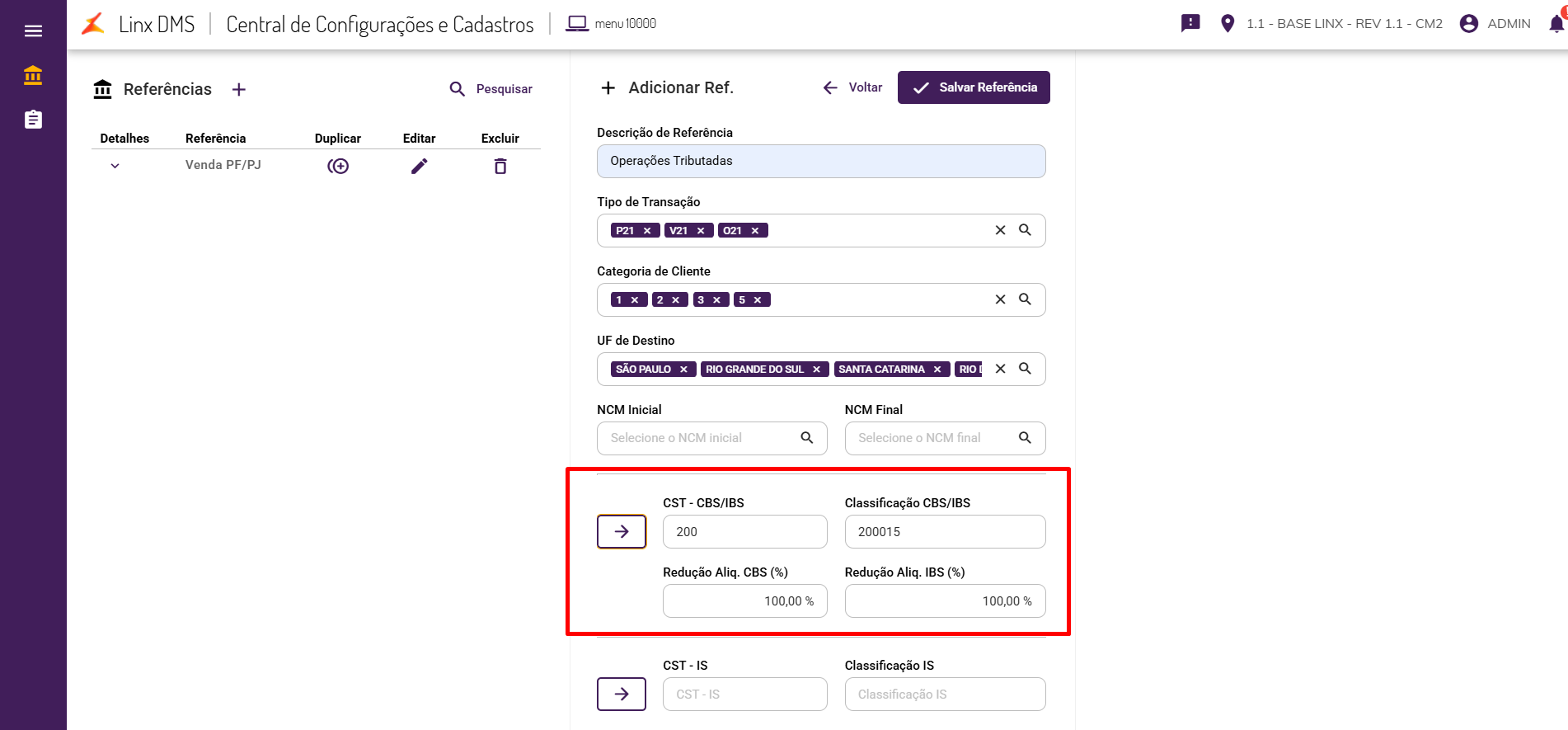Duplicate the Venda PF/PJ reference
Viewport: 1568px width, 730px height.
point(338,167)
